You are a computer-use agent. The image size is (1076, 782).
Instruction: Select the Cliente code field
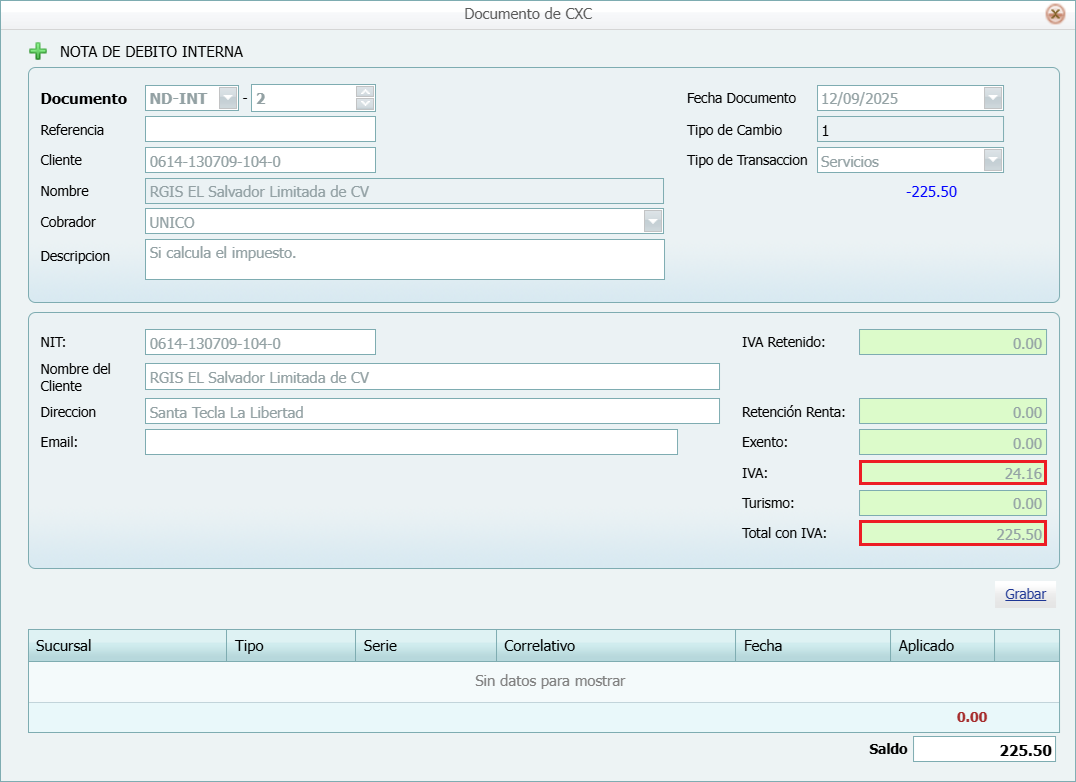260,160
